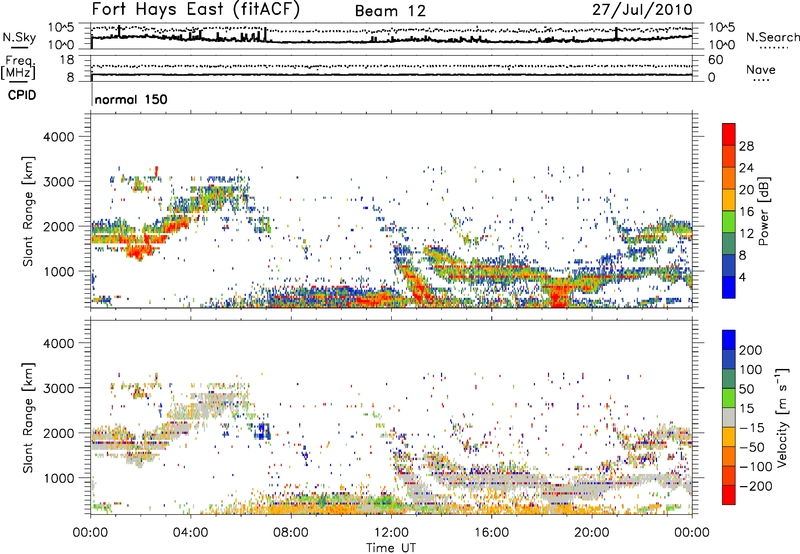Image resolution: width=800 pixels, height=554 pixels.
Task: Click '3000' on the power panel axis
Action: [x=58, y=182]
